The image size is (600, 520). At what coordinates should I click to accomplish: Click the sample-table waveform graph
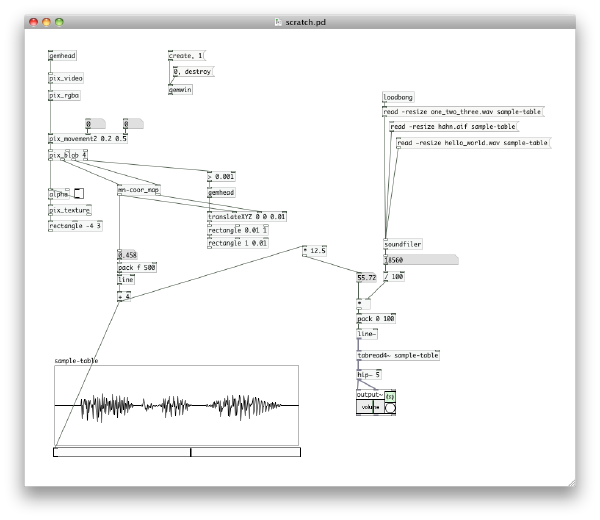176,405
